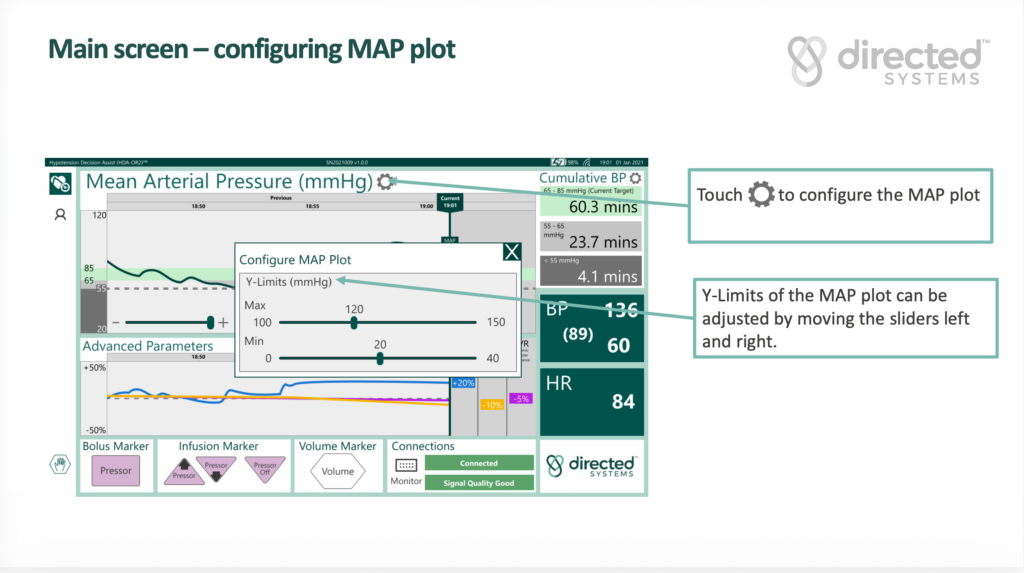Image resolution: width=1024 pixels, height=573 pixels.
Task: Click the zoom-out minus sign
Action: (x=116, y=323)
